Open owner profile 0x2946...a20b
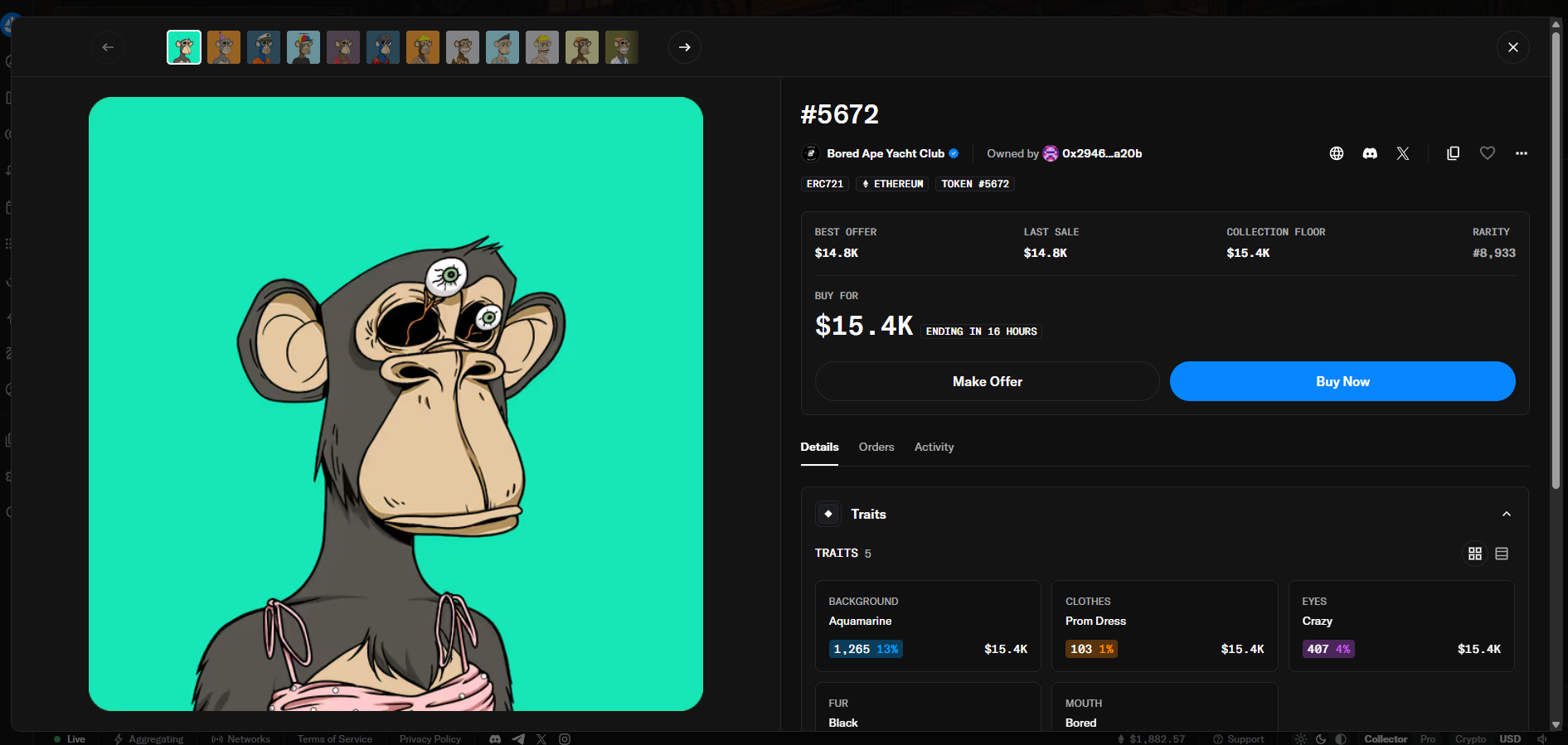Screen dimensions: 1568x745 pos(1102,153)
